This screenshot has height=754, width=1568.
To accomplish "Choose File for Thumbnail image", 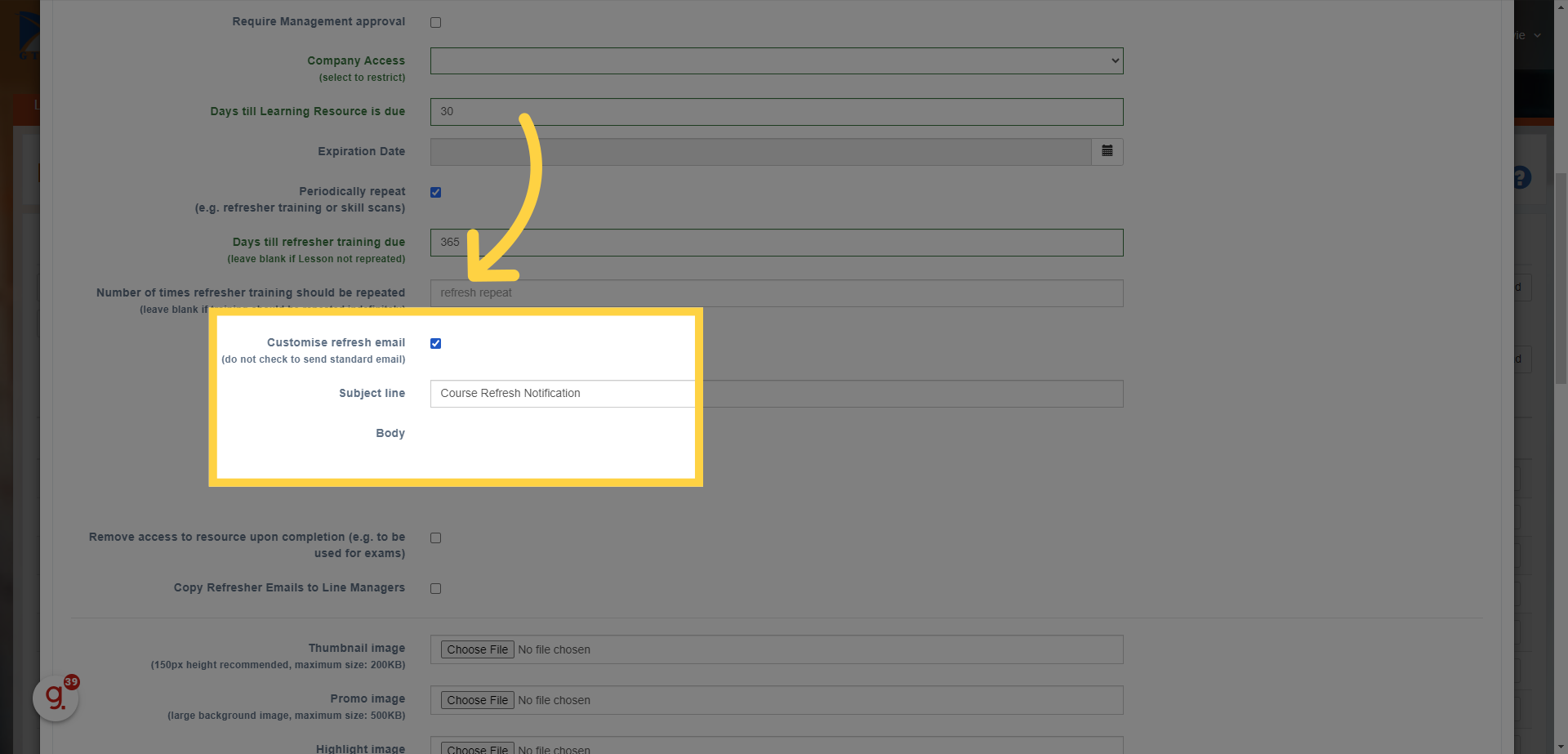I will coord(478,649).
